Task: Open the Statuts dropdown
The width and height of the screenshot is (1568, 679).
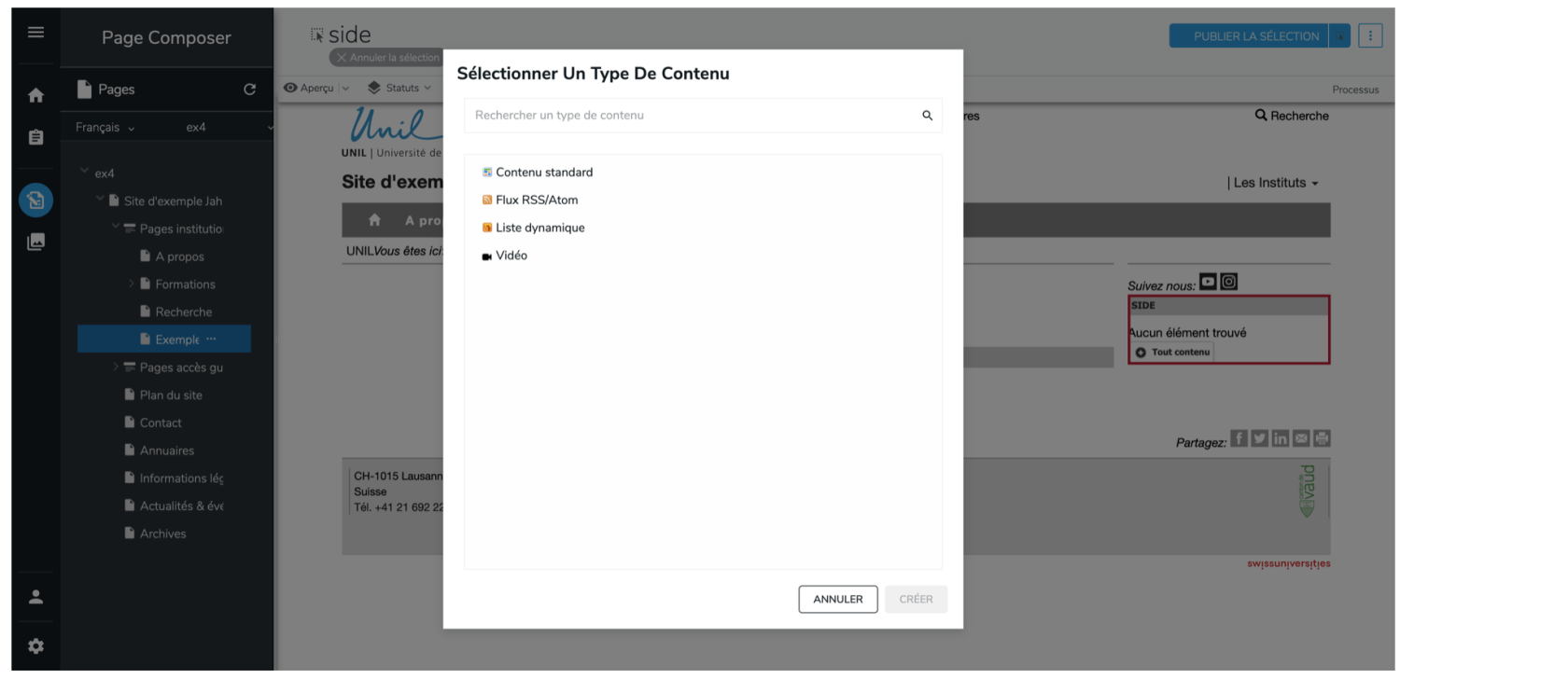Action: (x=400, y=88)
